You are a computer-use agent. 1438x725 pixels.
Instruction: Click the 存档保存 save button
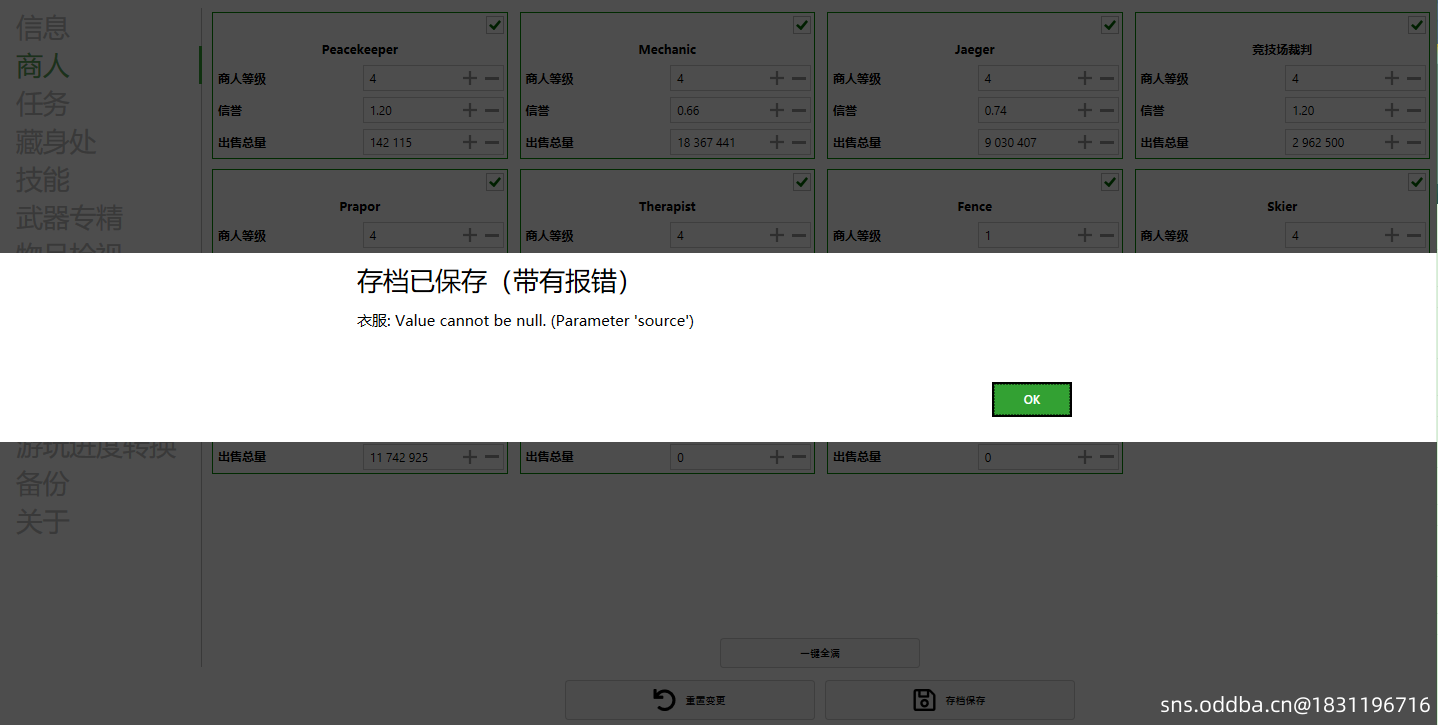(x=949, y=700)
